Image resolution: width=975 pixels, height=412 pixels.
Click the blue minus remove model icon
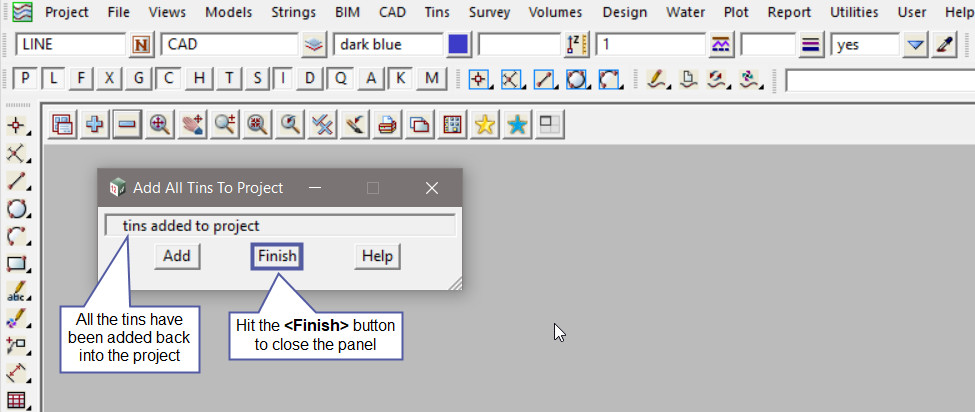pos(127,125)
